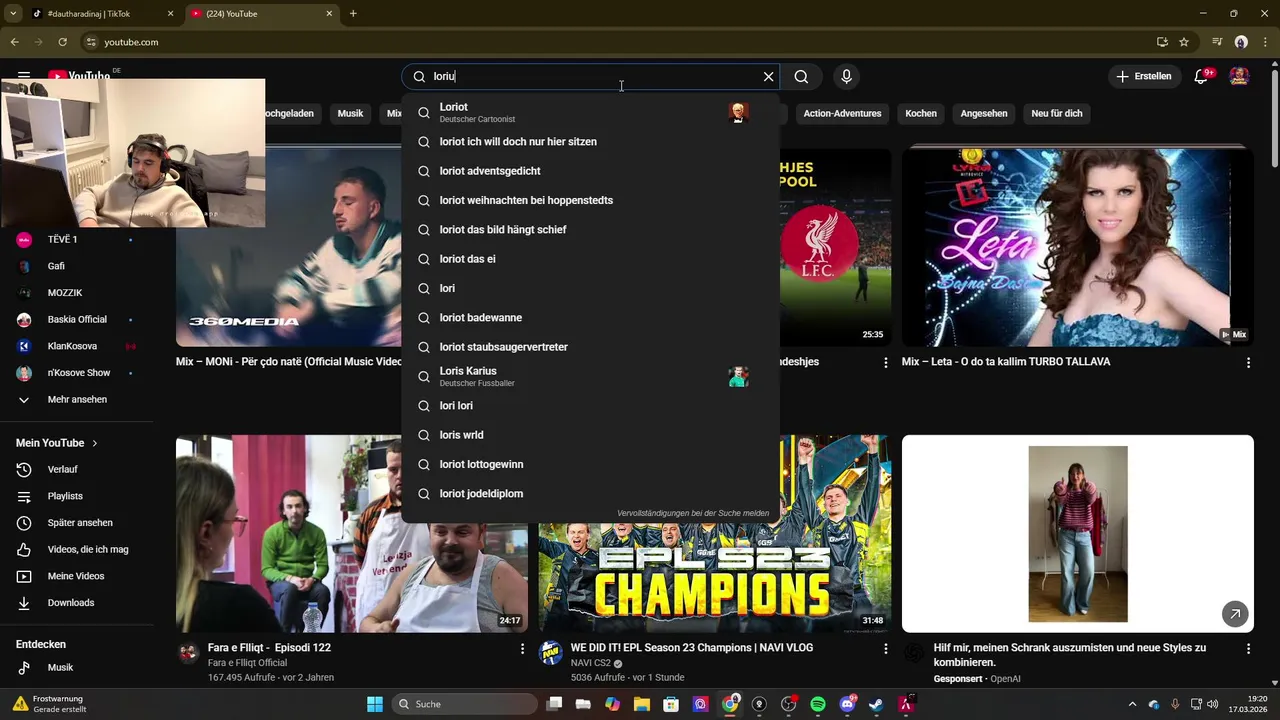Open the Chrome profile avatar
Image resolution: width=1280 pixels, height=720 pixels.
point(1241,42)
